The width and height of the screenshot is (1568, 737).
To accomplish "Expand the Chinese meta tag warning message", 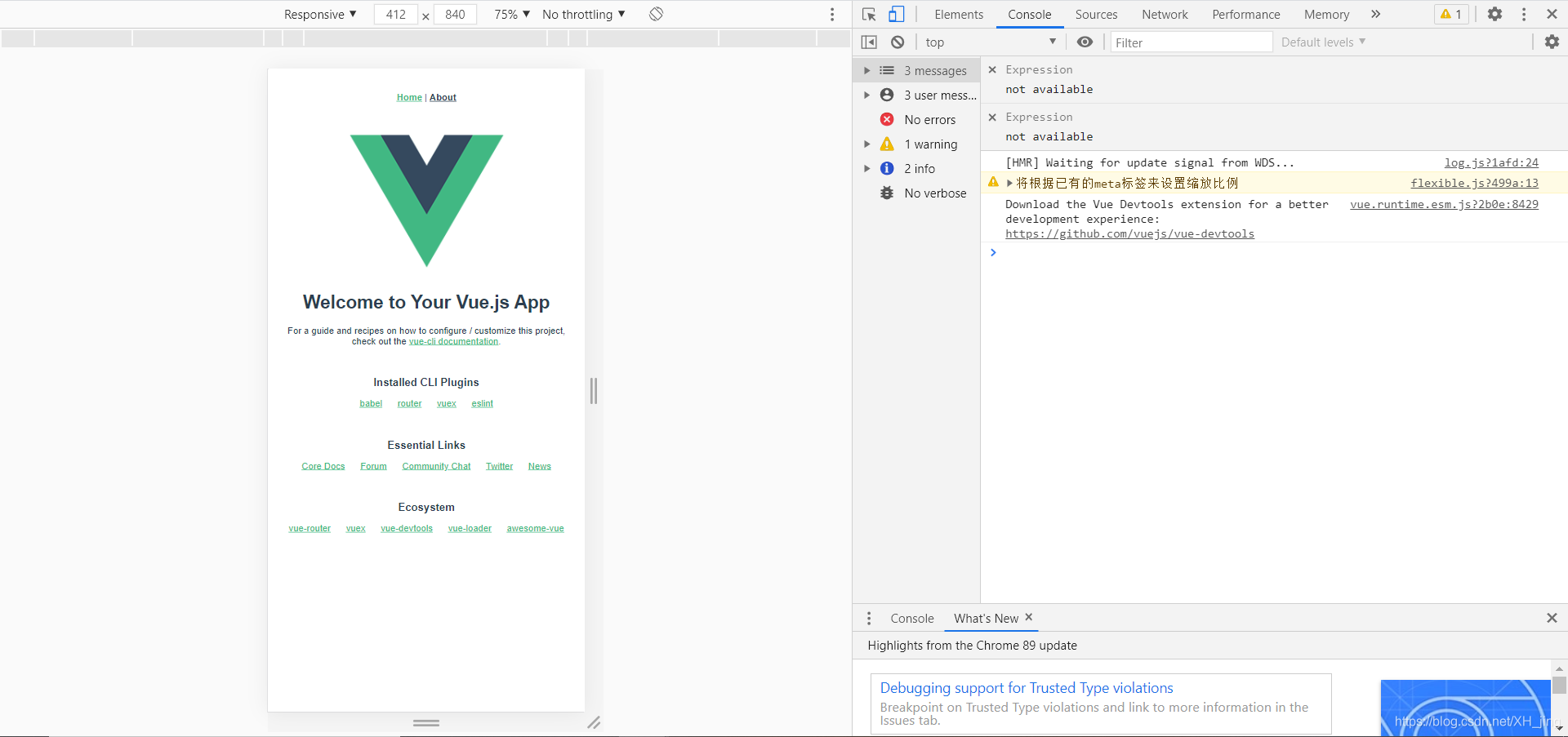I will point(1009,184).
